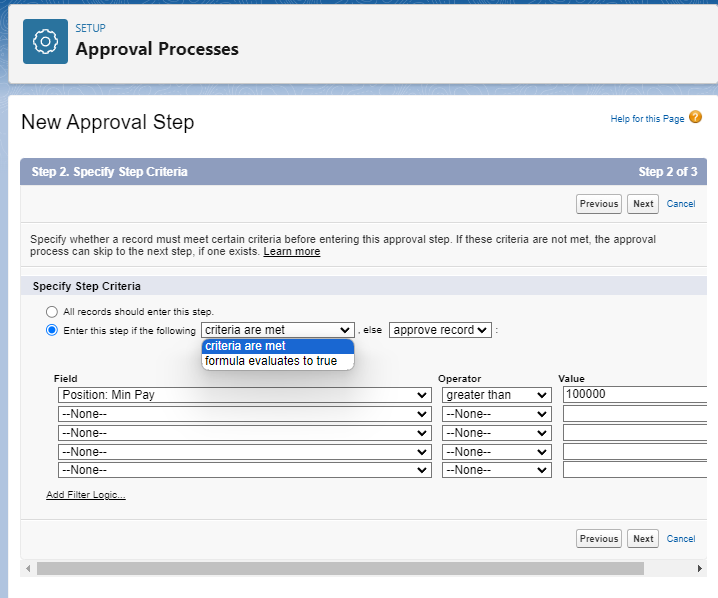Image resolution: width=718 pixels, height=598 pixels.
Task: Click the fifth row empty Value field
Action: click(x=635, y=470)
